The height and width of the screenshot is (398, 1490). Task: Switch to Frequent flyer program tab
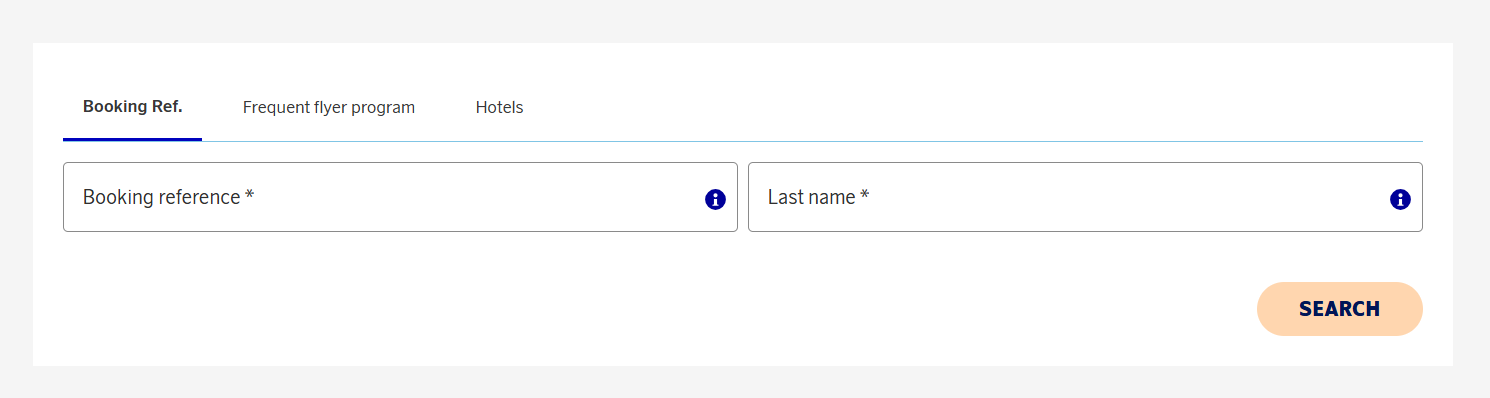click(x=329, y=107)
